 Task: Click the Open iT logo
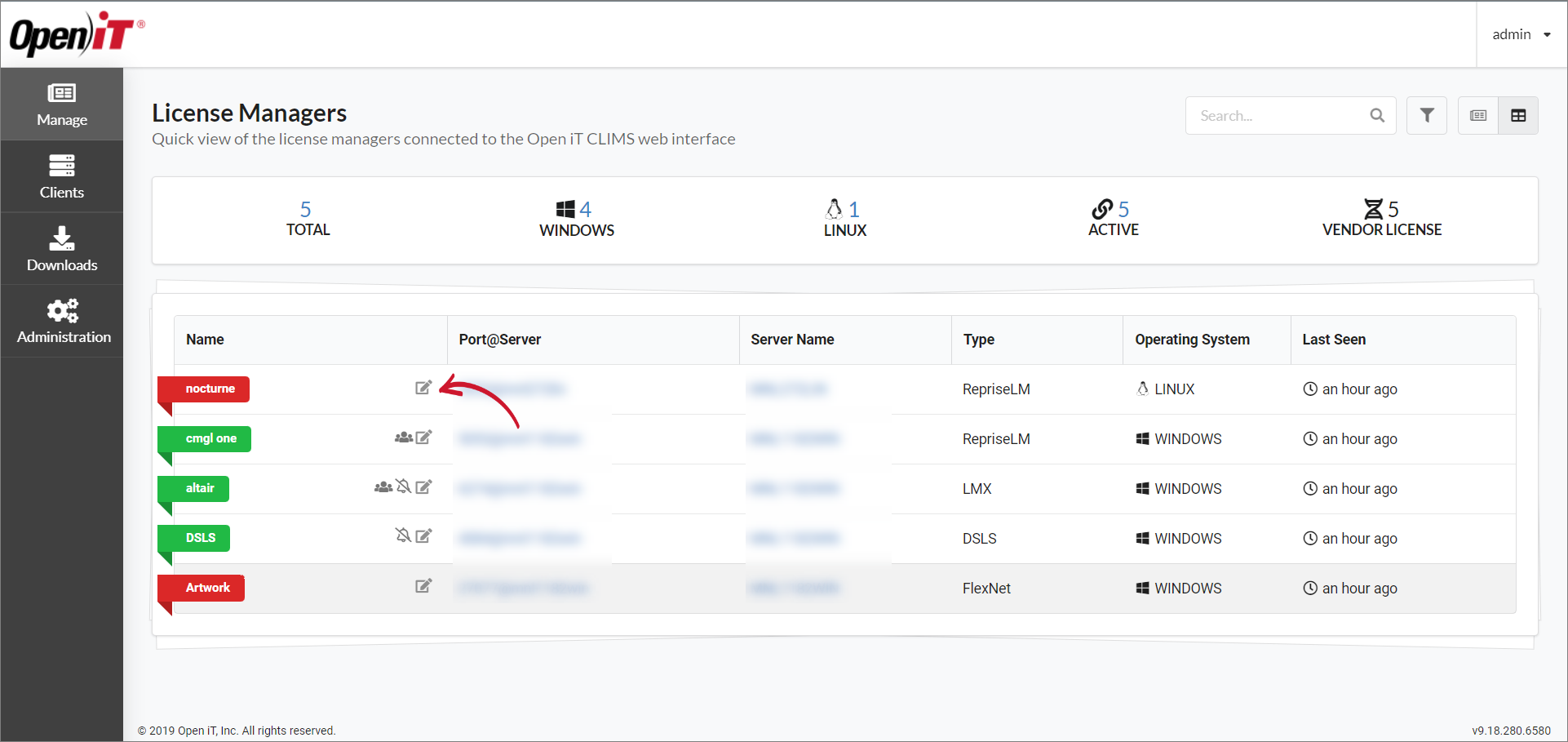click(73, 33)
